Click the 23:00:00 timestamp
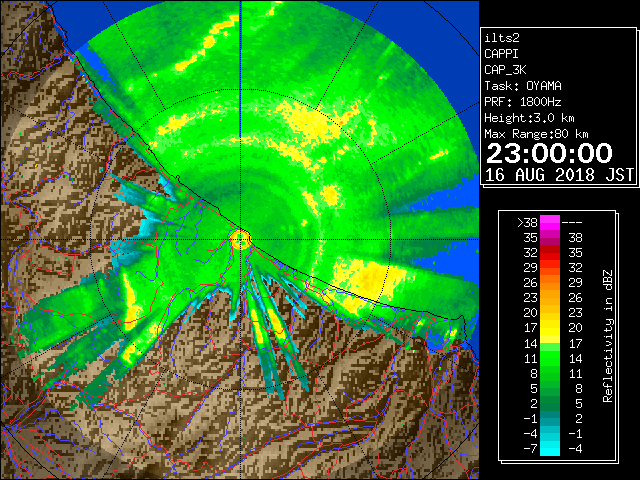640x480 pixels. coord(549,153)
